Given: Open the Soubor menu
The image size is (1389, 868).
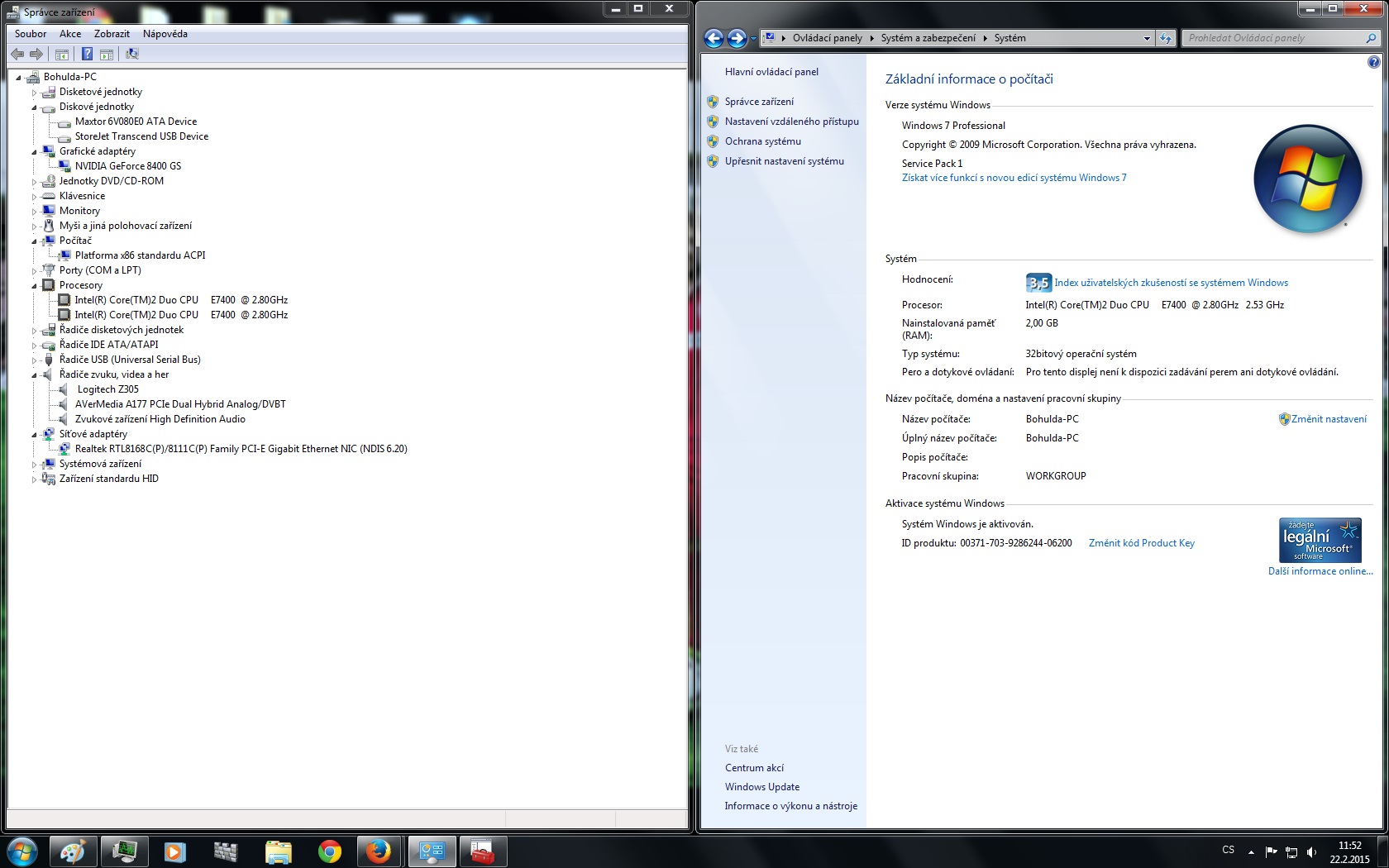Looking at the screenshot, I should 31,34.
